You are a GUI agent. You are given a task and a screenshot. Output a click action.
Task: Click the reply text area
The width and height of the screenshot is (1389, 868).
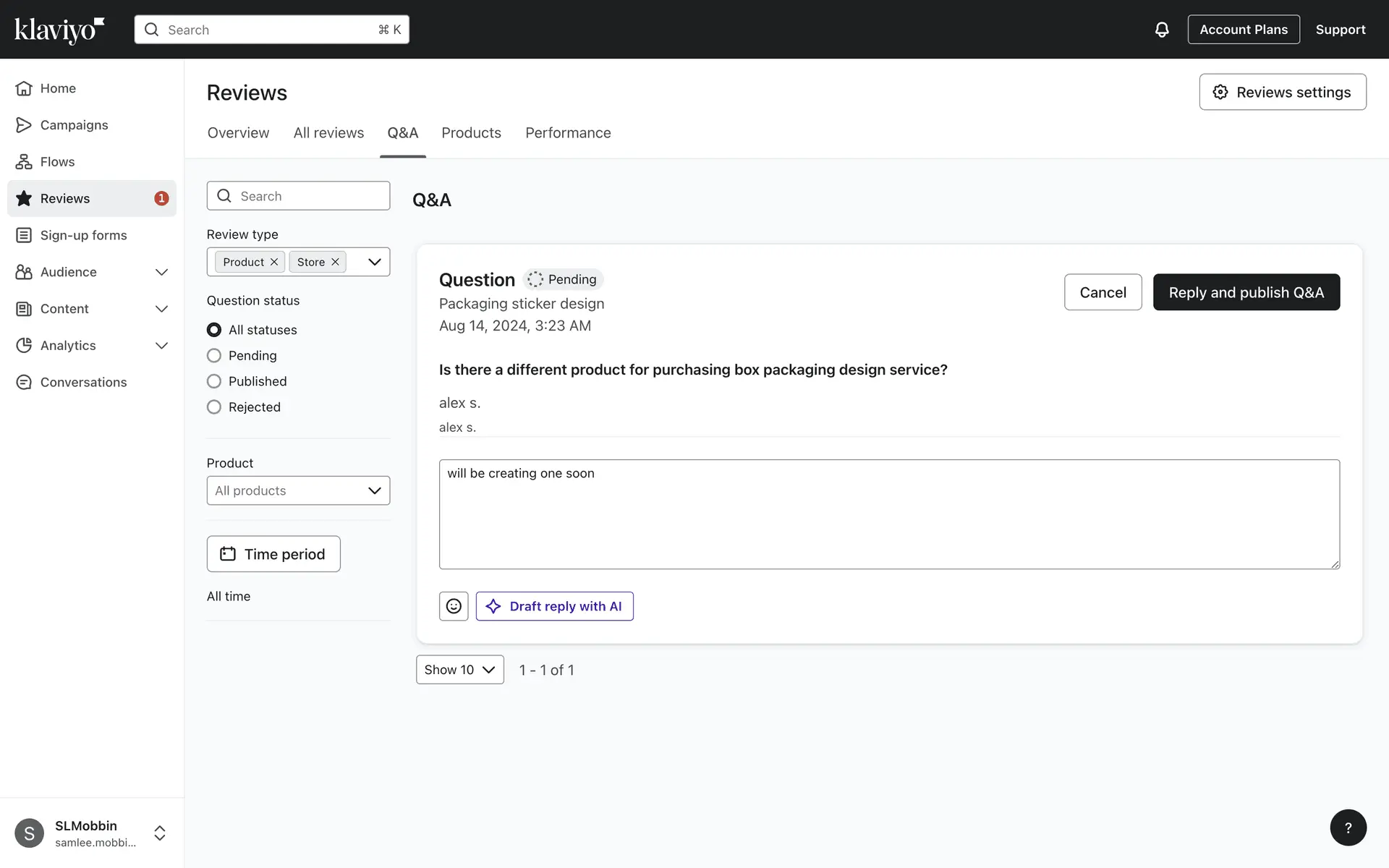(888, 514)
